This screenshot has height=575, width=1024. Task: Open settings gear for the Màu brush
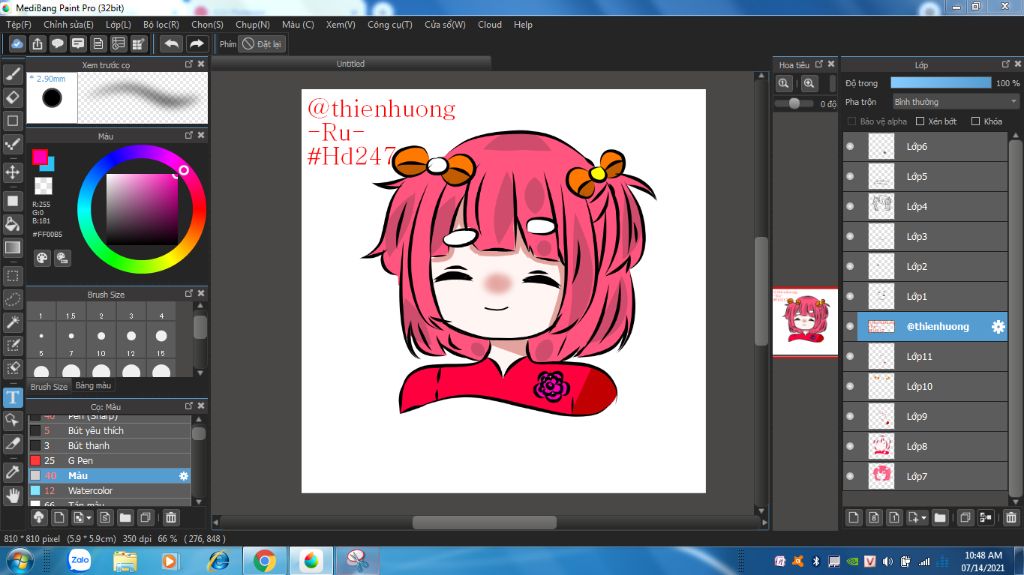(184, 476)
